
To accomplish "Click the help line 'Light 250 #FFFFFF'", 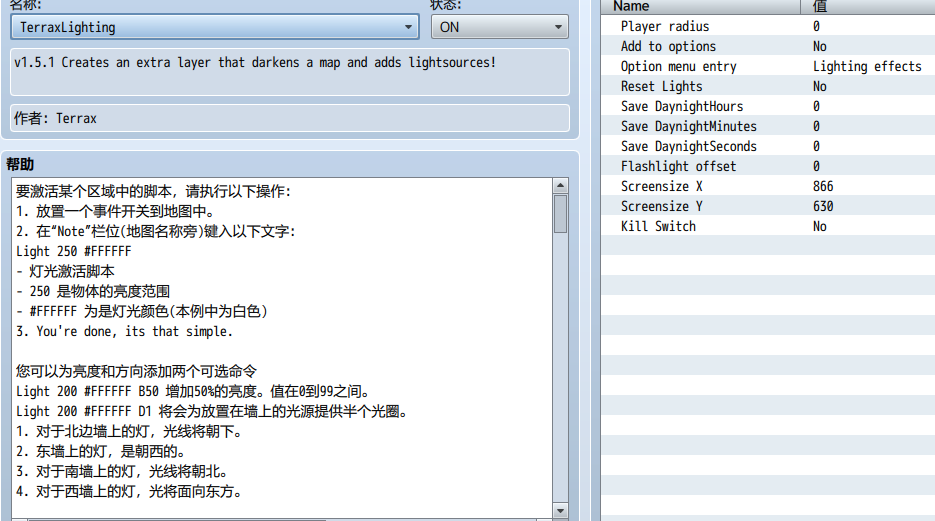I will click(73, 251).
